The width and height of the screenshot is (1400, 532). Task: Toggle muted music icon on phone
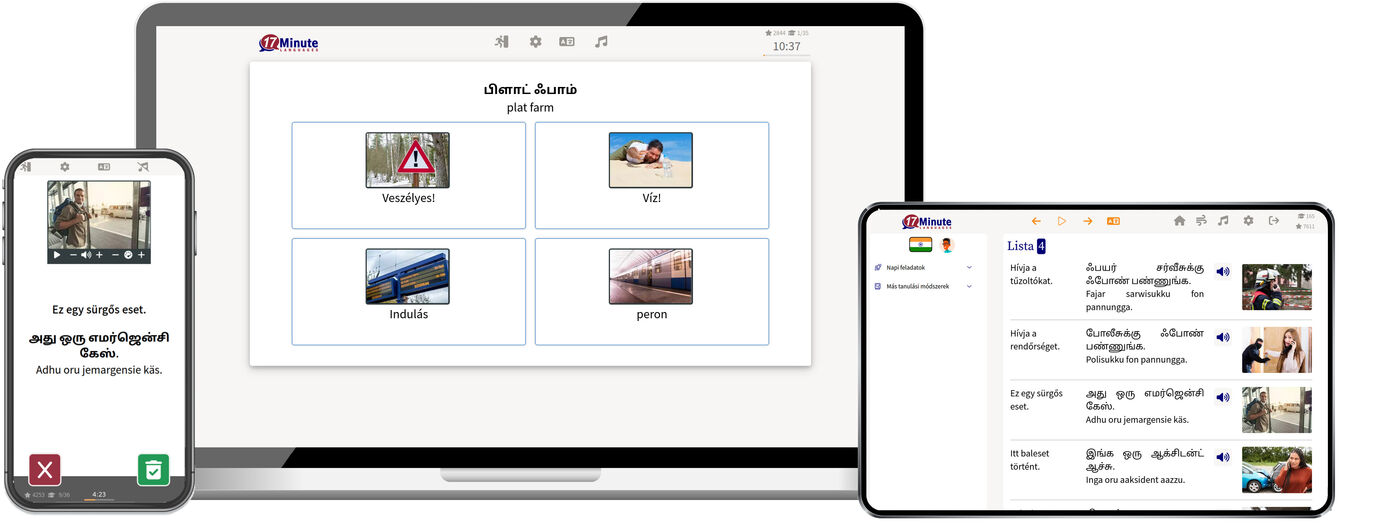[x=143, y=167]
